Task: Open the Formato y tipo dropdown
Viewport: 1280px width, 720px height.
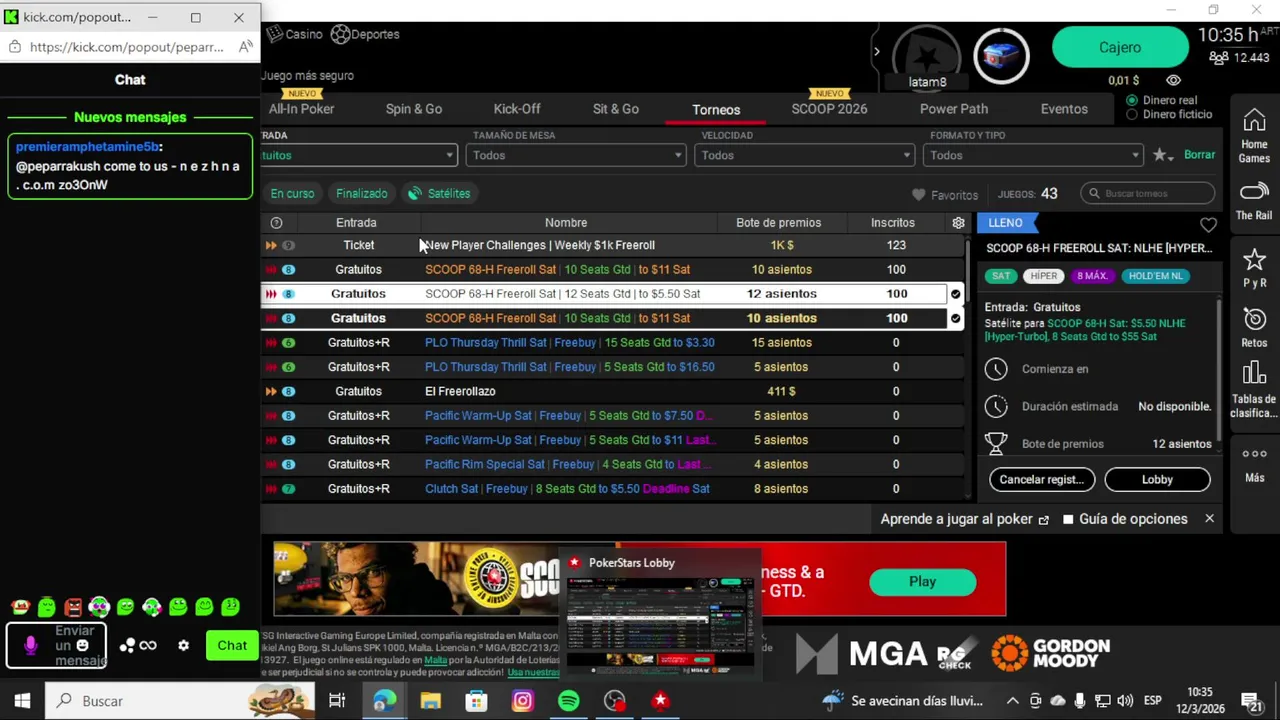Action: click(1033, 155)
